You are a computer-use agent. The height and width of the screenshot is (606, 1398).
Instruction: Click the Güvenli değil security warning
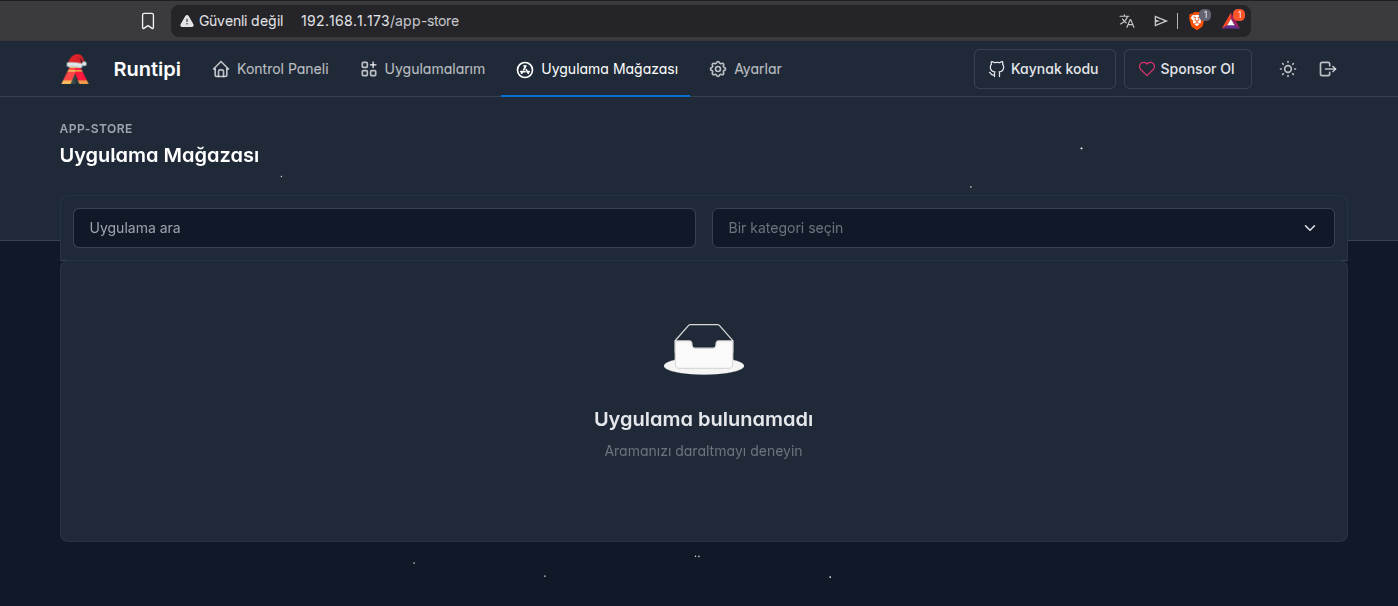(x=232, y=20)
